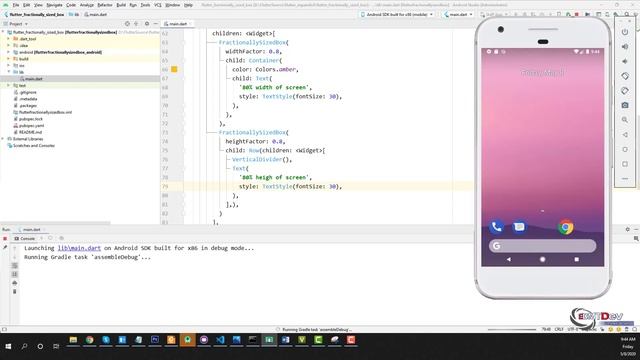Expand the test folder
The height and width of the screenshot is (360, 640).
coord(8,85)
